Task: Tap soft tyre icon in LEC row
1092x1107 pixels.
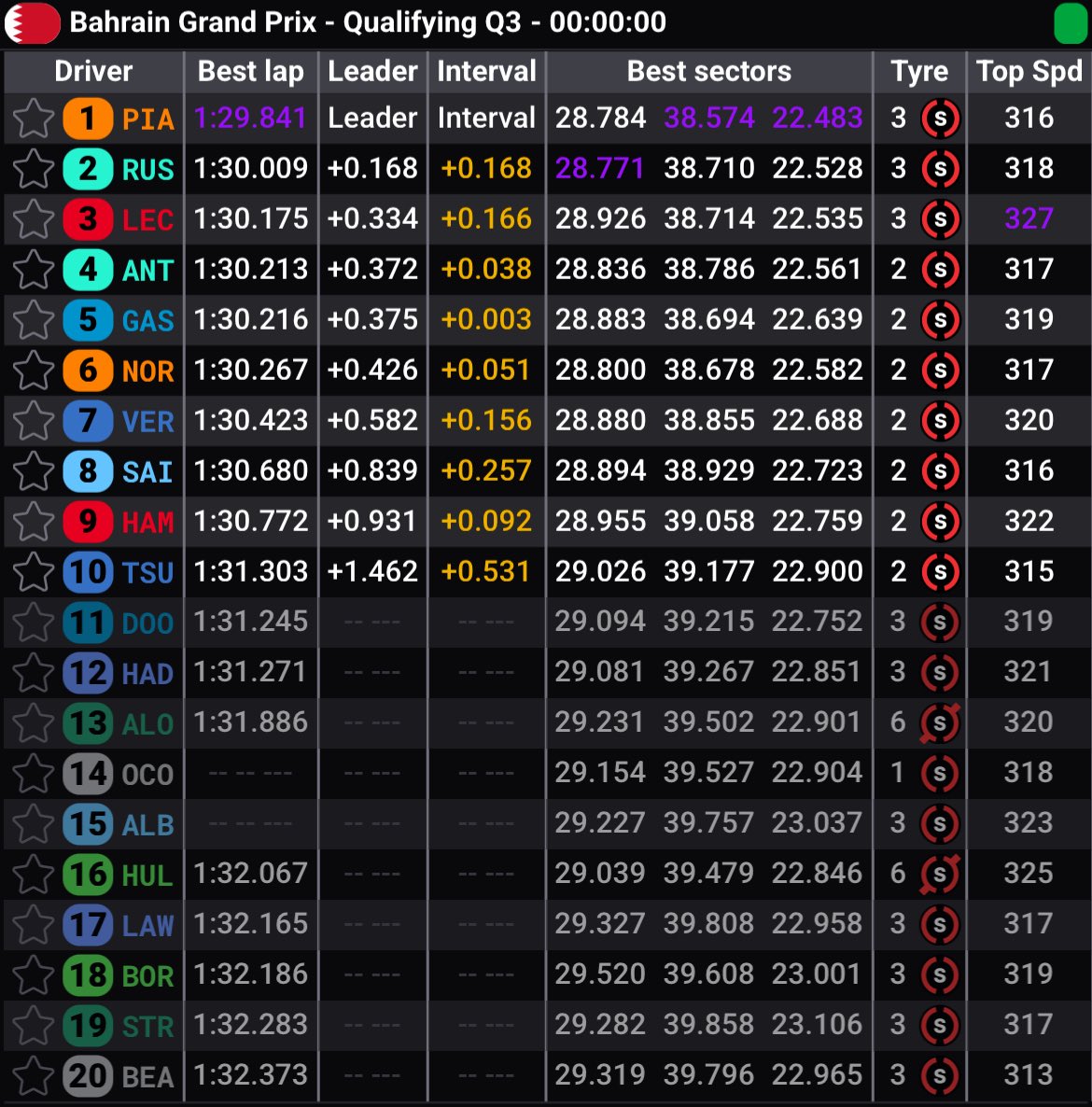Action: [940, 219]
